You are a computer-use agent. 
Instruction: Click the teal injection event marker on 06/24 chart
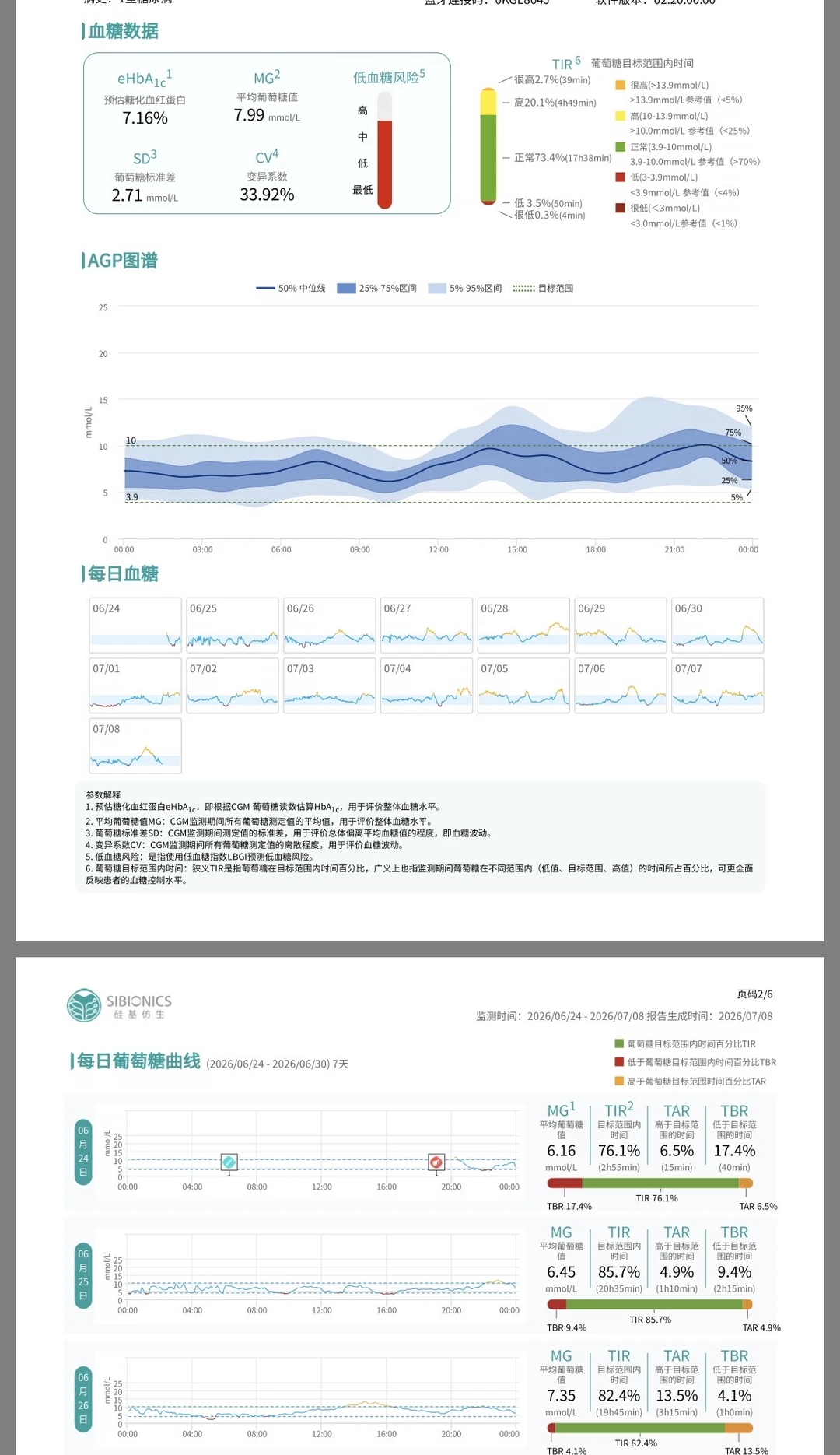coord(229,1162)
